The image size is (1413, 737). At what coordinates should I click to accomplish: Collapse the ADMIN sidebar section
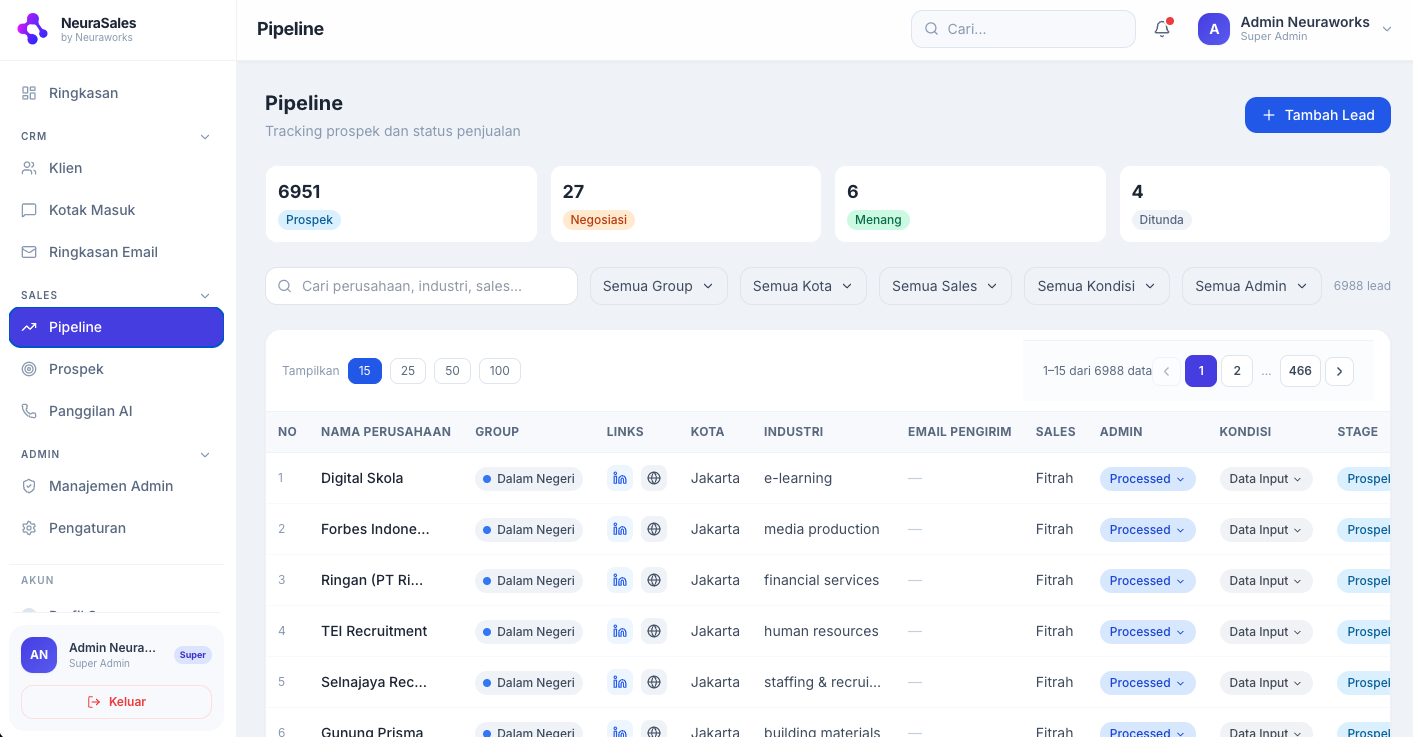click(205, 454)
